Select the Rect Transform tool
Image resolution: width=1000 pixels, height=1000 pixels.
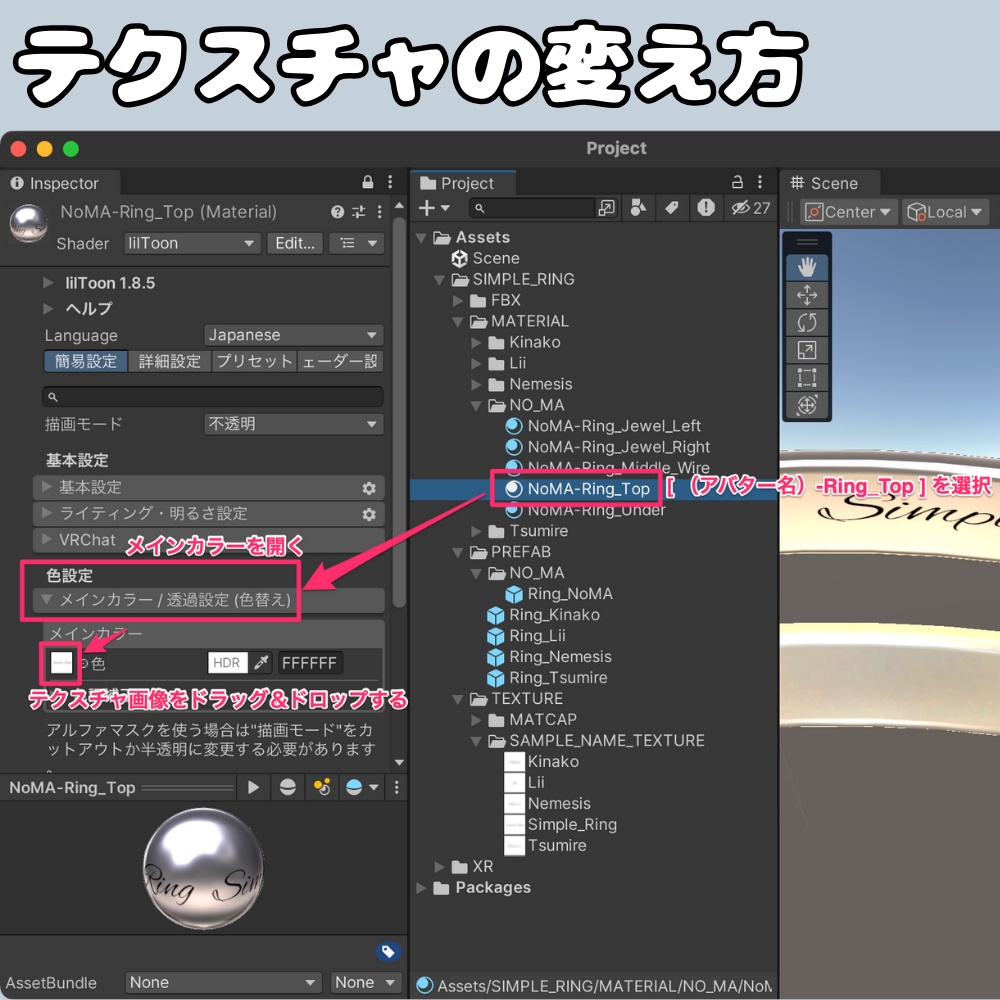coord(807,376)
